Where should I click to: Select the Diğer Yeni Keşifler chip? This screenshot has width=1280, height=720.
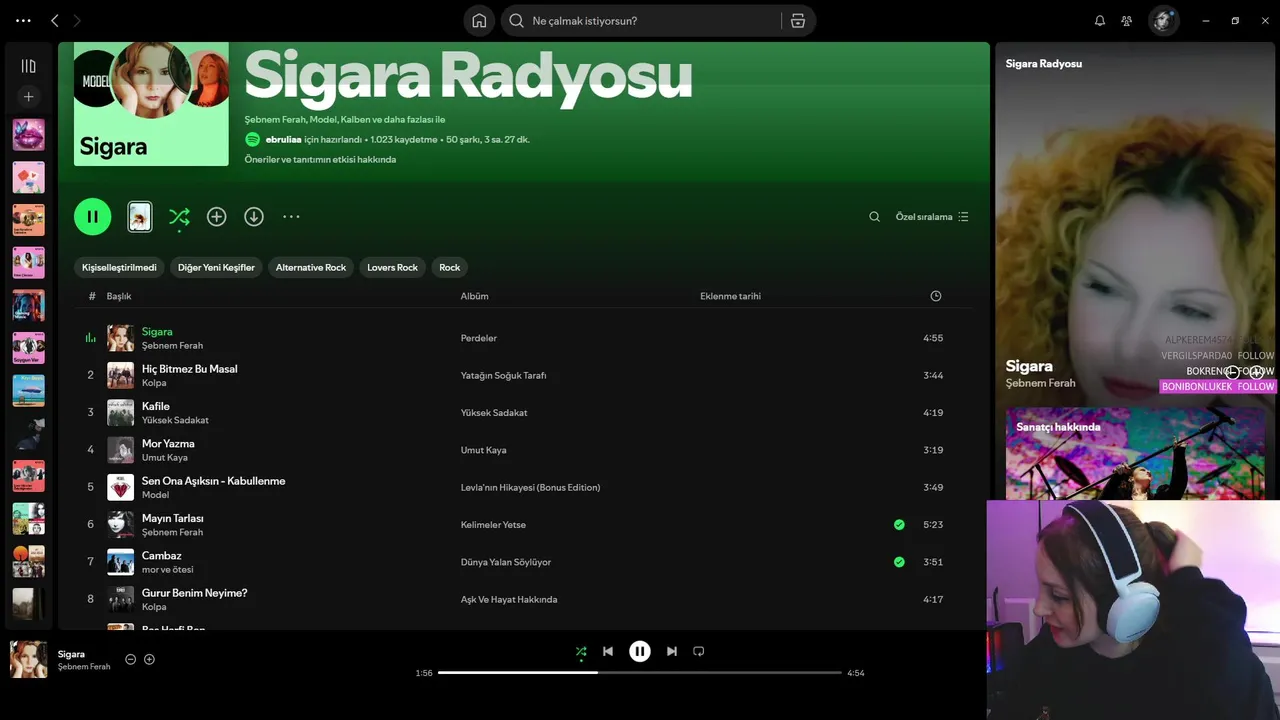click(x=216, y=267)
